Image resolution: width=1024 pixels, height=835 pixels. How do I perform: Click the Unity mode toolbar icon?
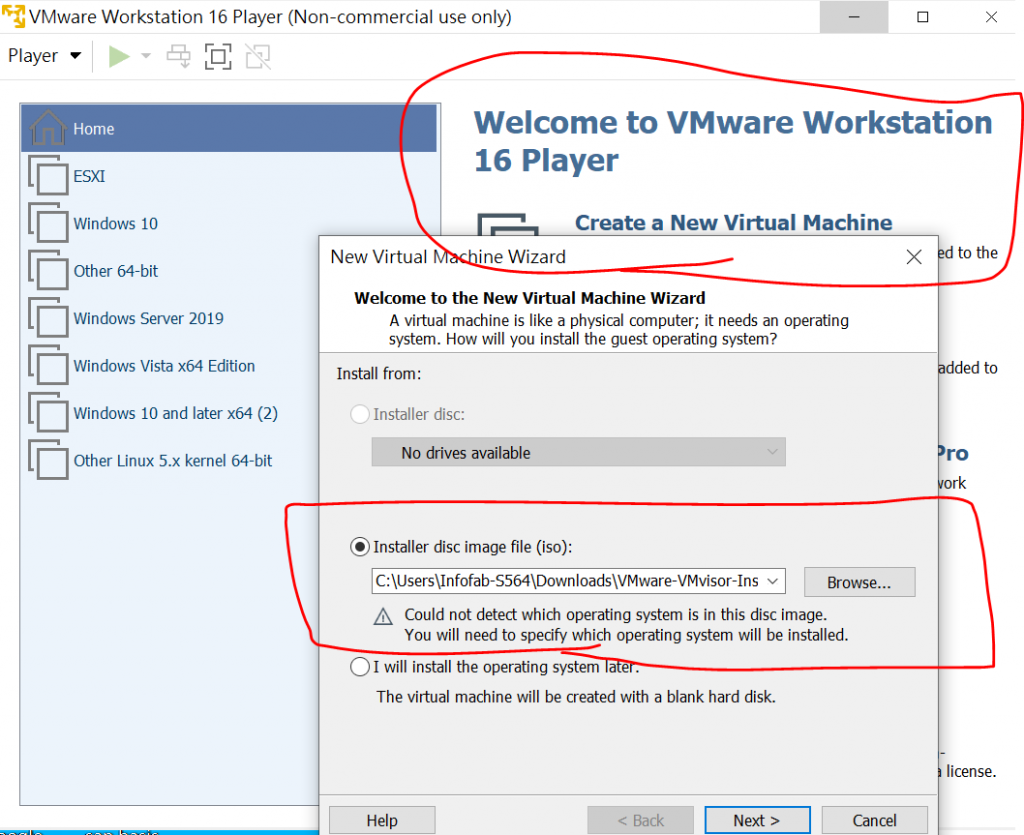[258, 56]
